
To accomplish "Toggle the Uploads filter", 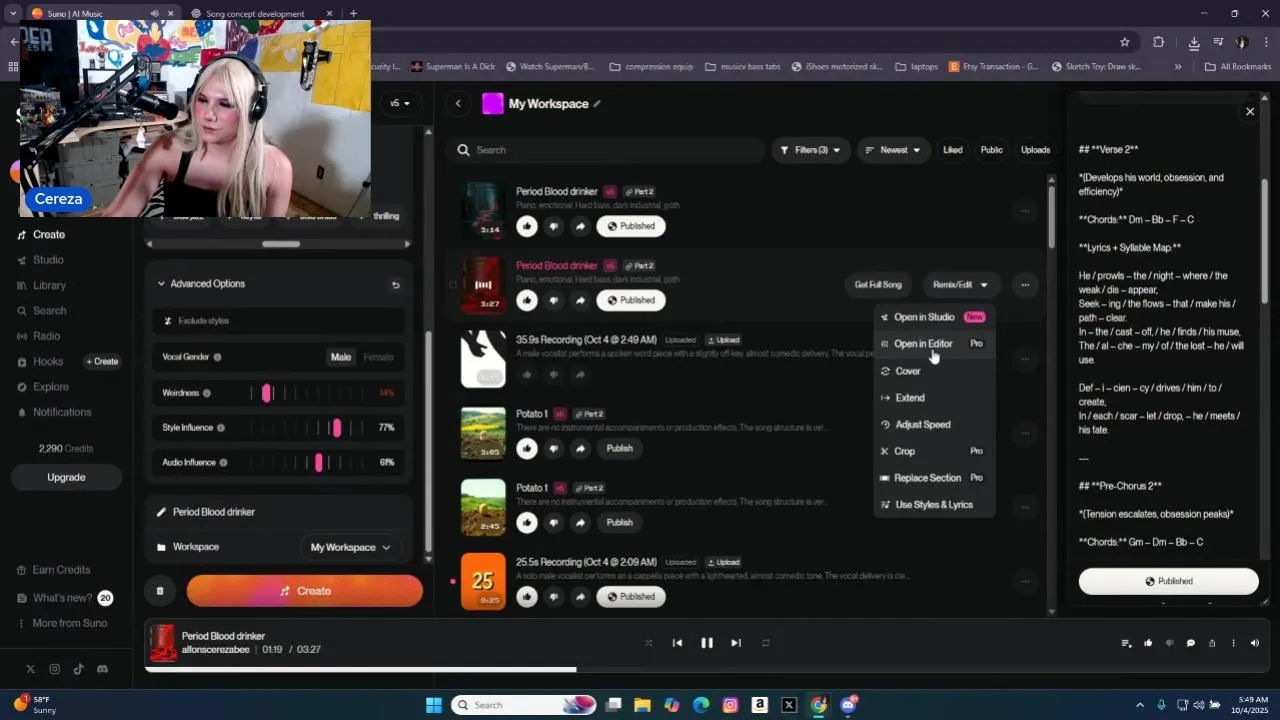I will (x=1035, y=150).
